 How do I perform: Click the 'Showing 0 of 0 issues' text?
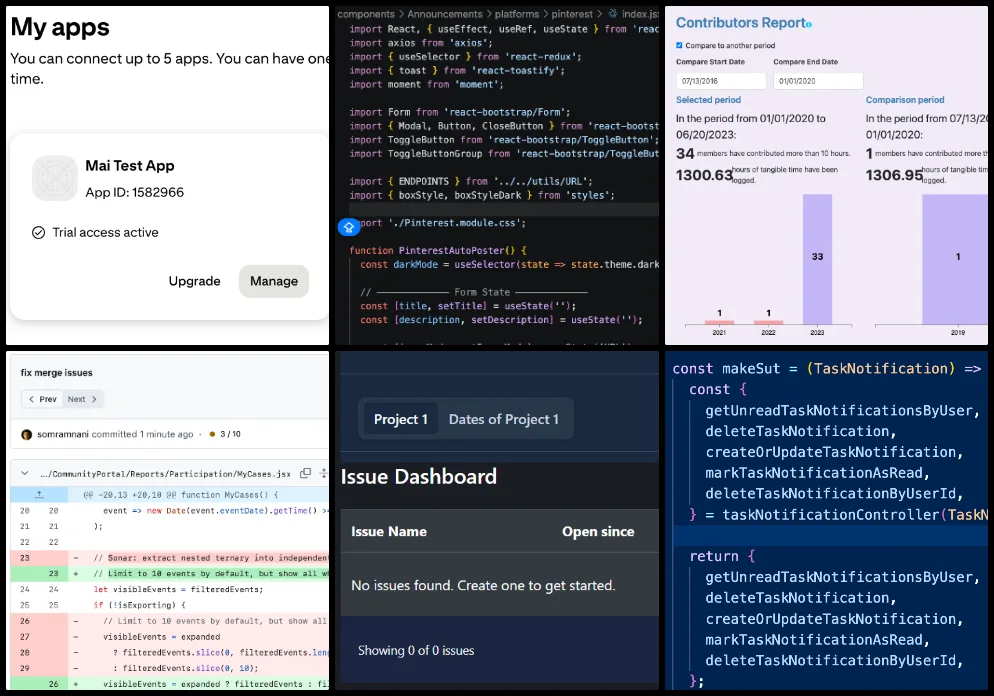416,650
